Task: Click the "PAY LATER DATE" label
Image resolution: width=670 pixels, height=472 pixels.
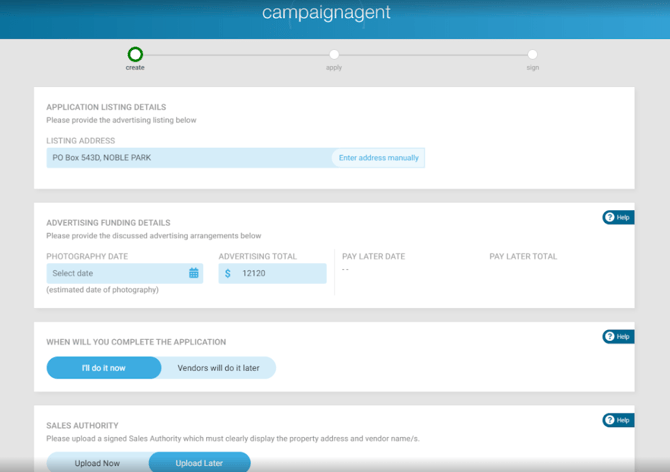Action: click(373, 256)
